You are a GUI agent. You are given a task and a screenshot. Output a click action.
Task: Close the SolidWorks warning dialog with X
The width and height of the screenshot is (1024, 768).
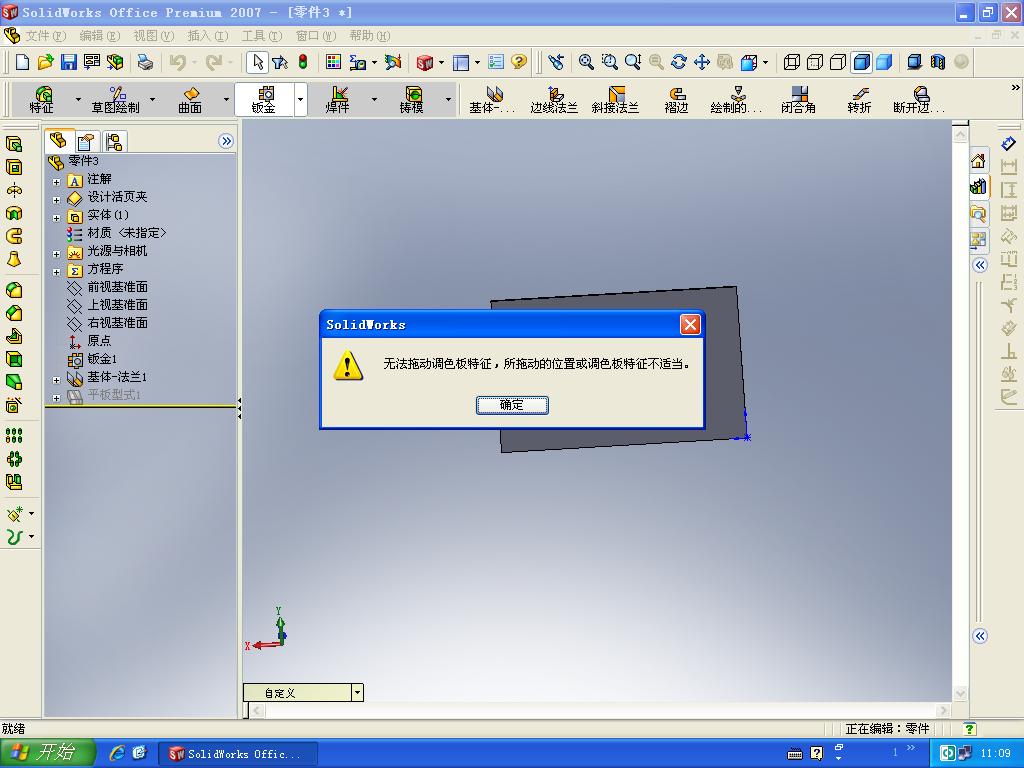[x=690, y=324]
